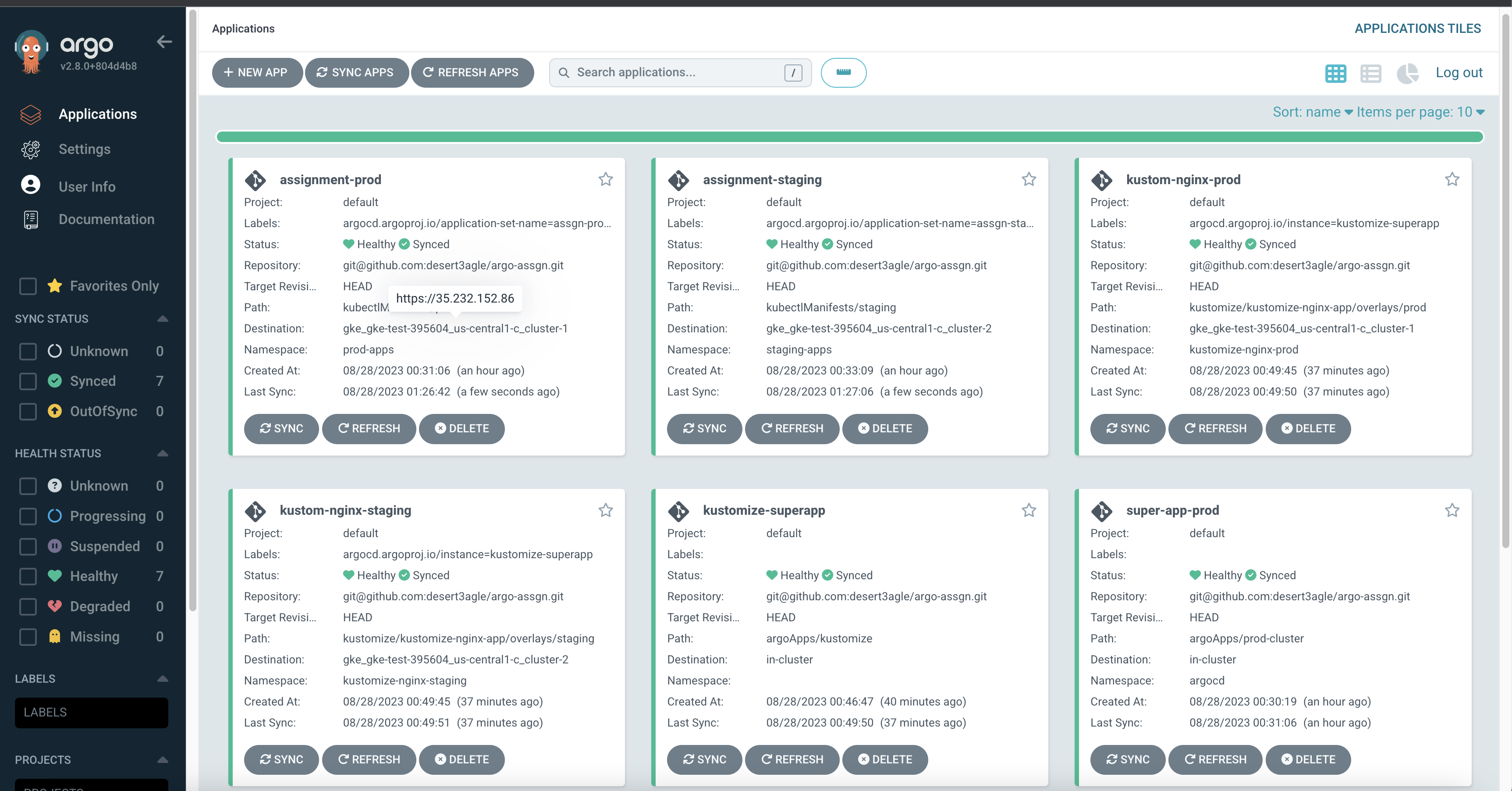Click the ruler icon button beside search
This screenshot has height=791, width=1512.
(x=843, y=72)
